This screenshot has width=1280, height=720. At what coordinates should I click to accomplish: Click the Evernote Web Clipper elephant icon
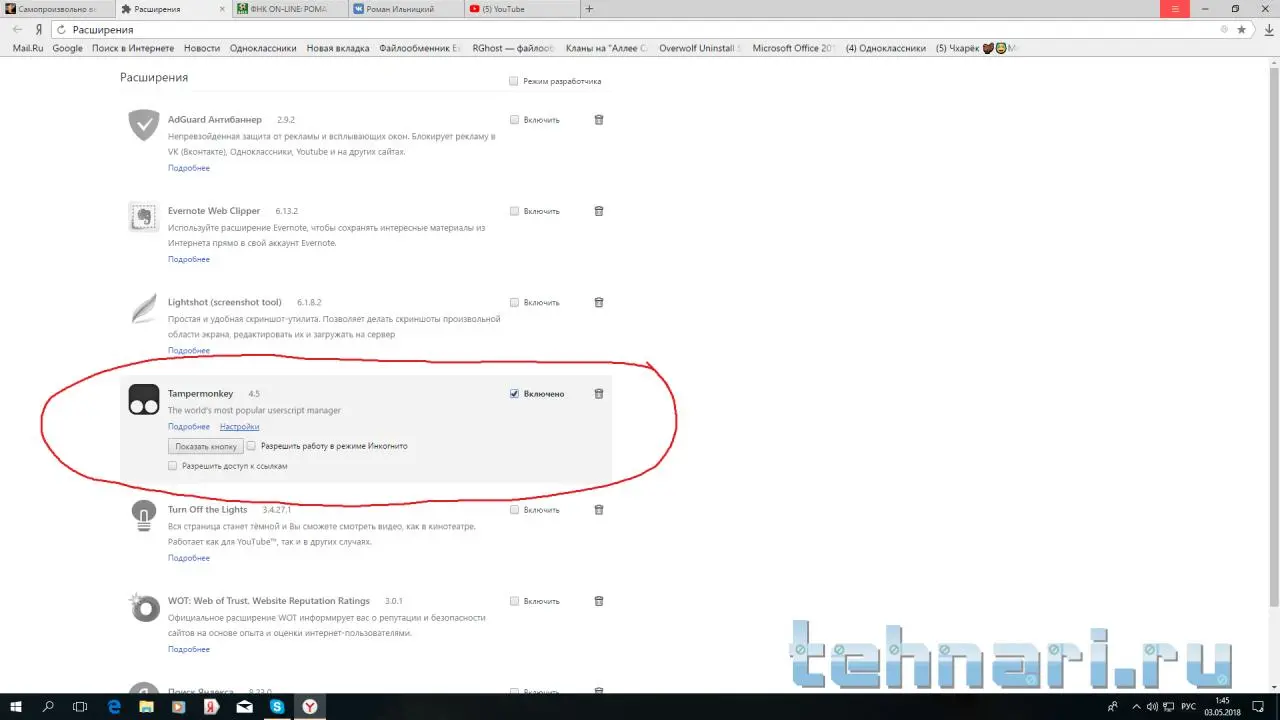click(144, 217)
